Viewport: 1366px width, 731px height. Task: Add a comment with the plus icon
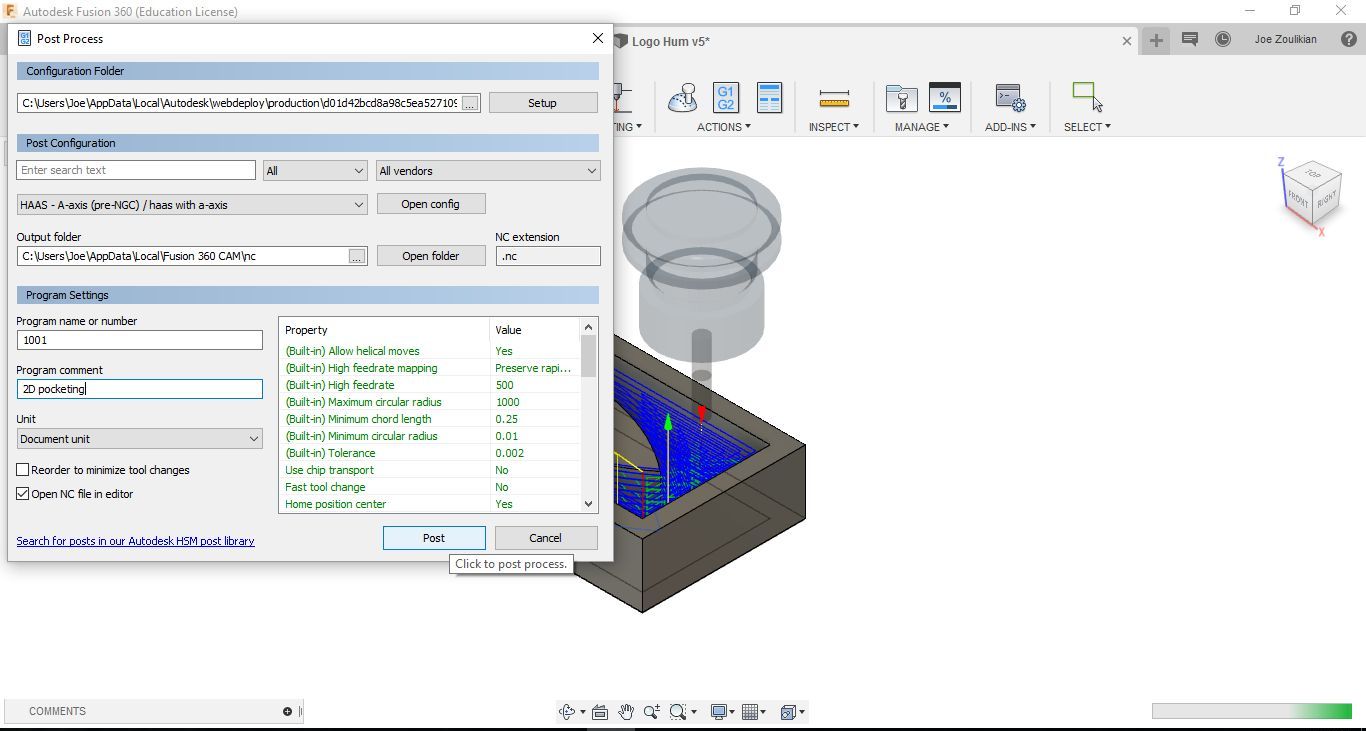click(x=287, y=712)
